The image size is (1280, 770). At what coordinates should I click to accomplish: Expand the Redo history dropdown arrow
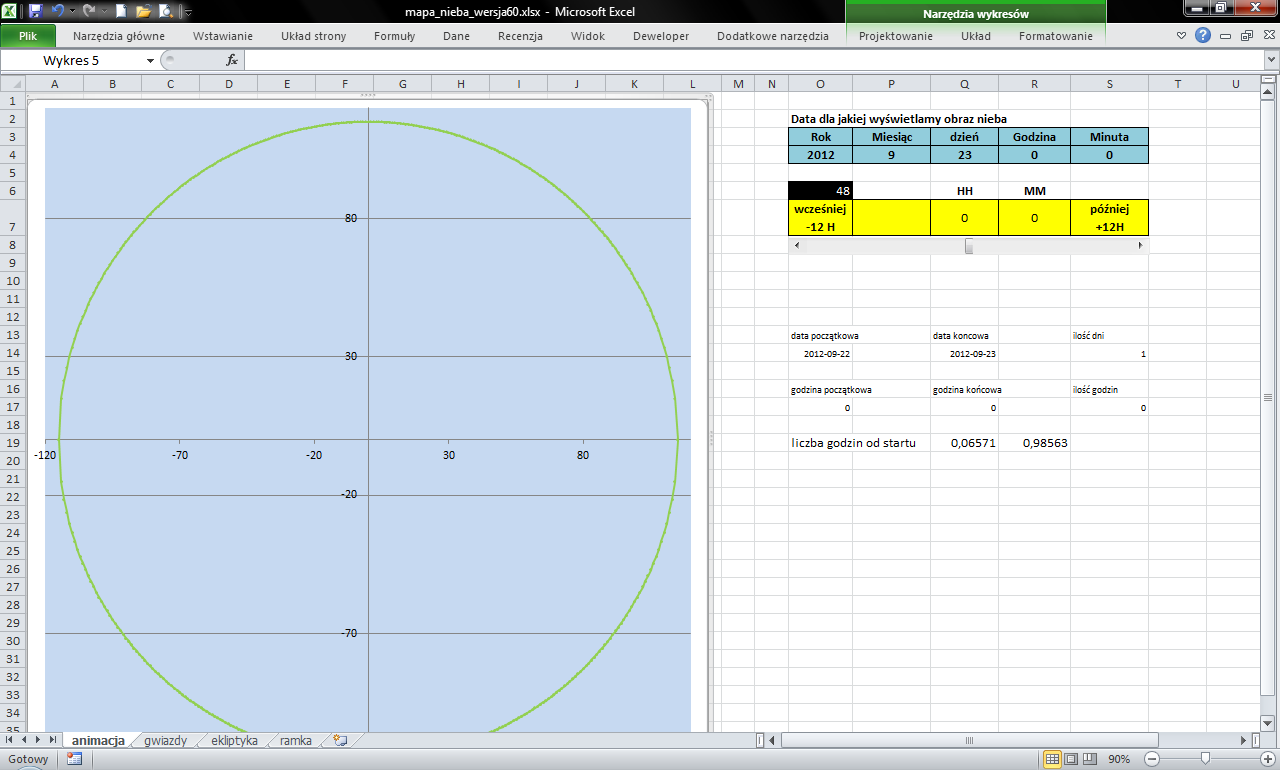tap(102, 12)
